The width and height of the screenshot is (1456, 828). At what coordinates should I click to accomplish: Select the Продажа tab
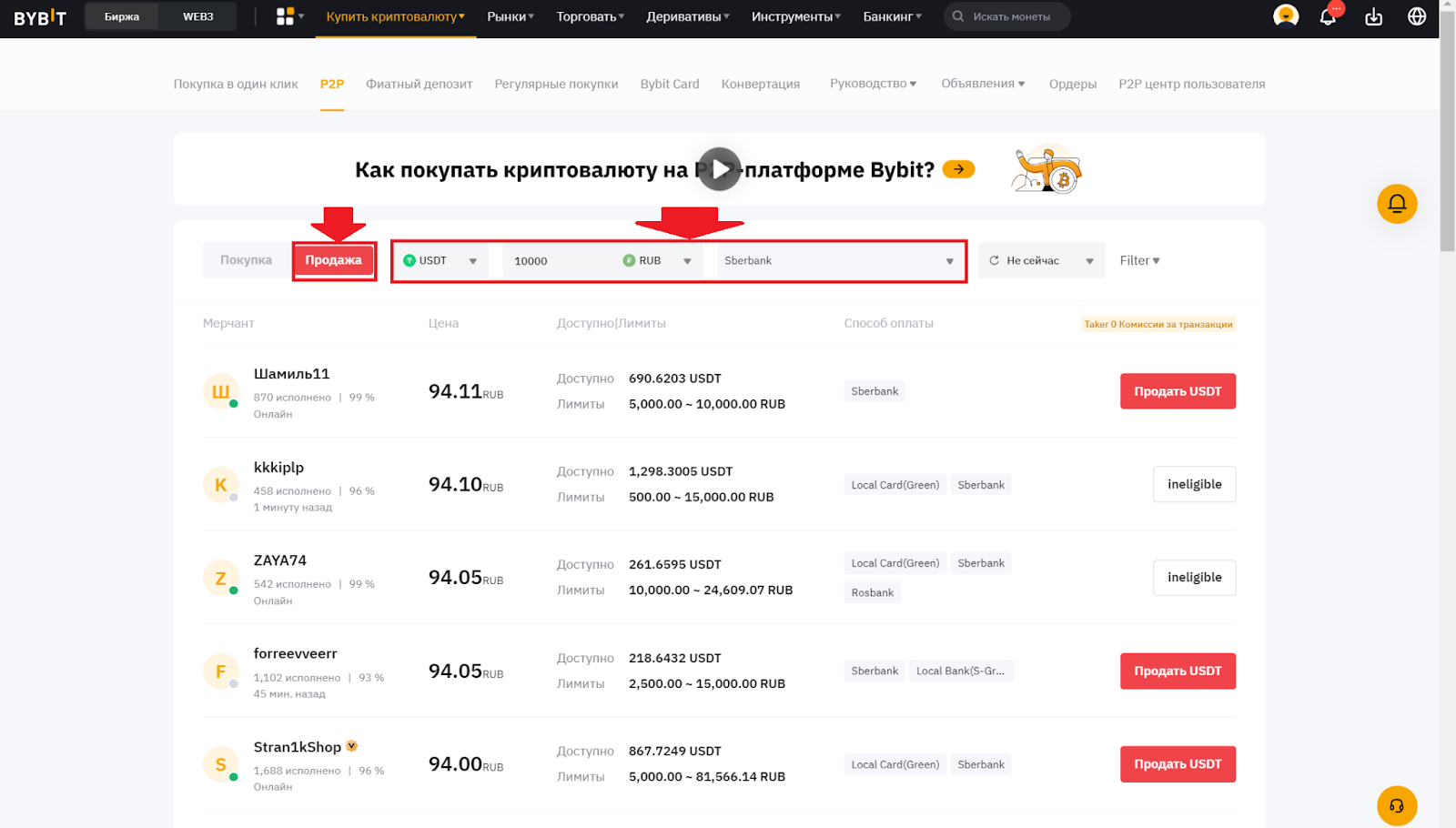[x=334, y=260]
